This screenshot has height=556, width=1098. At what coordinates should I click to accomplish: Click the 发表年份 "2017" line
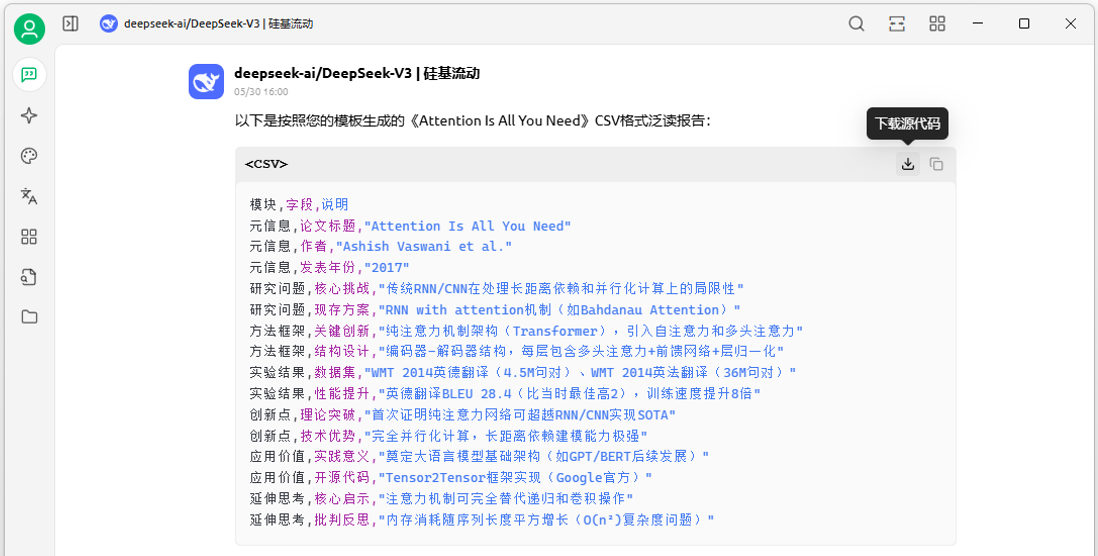329,267
